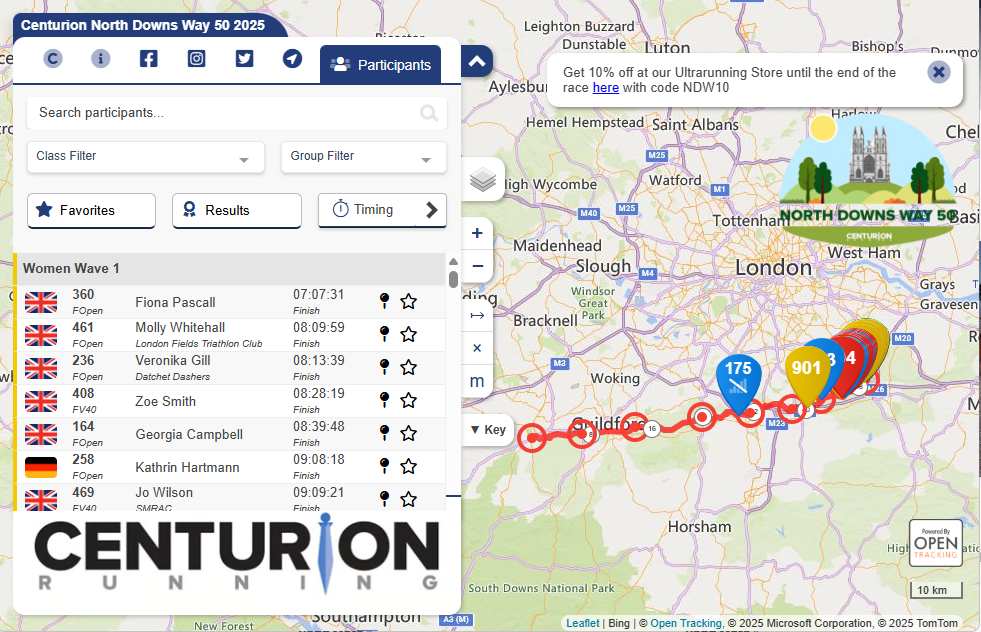
Task: Locate Veronika Gill with the pin icon
Action: point(385,367)
